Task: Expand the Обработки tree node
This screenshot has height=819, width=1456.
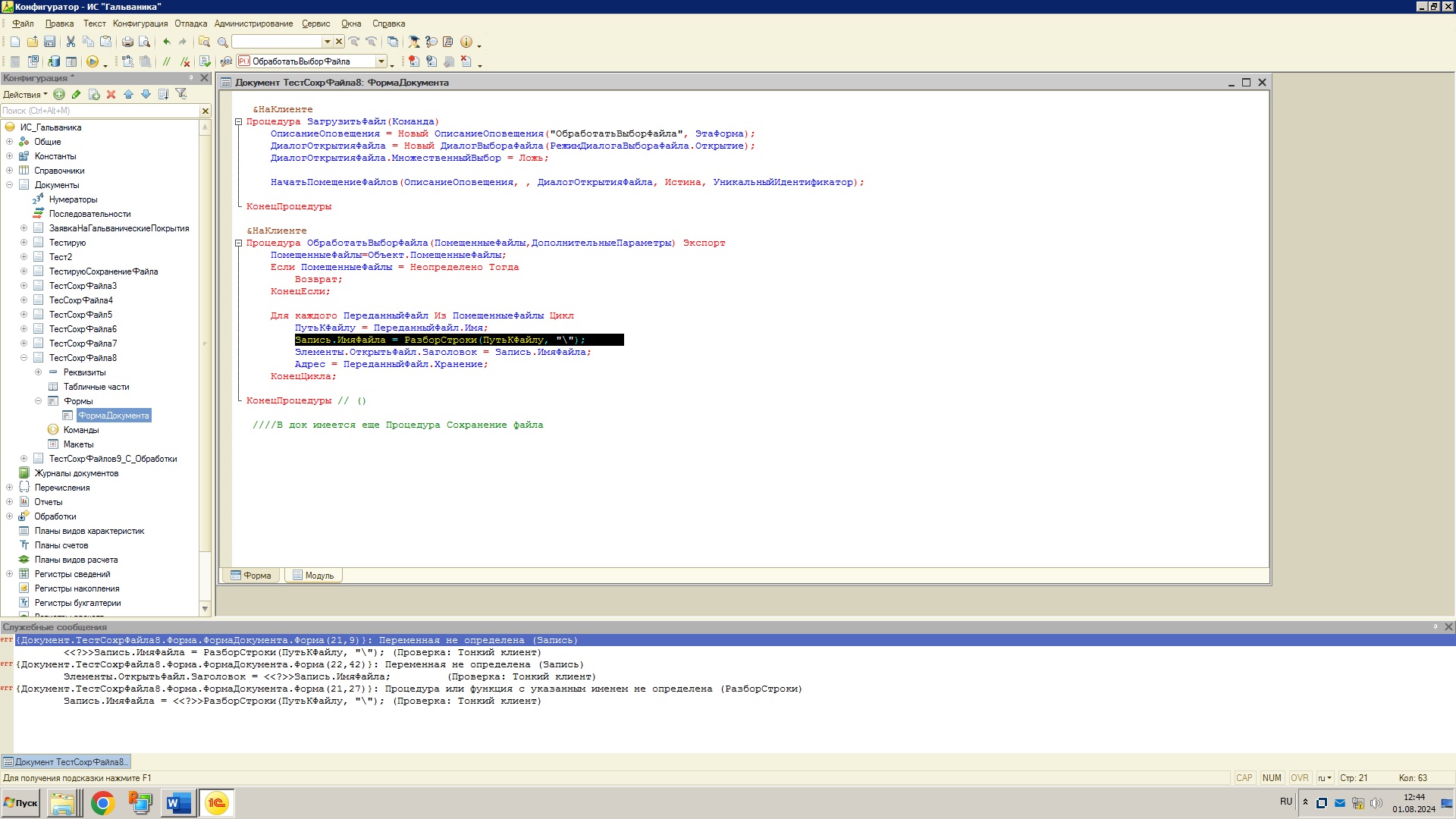Action: pos(9,516)
